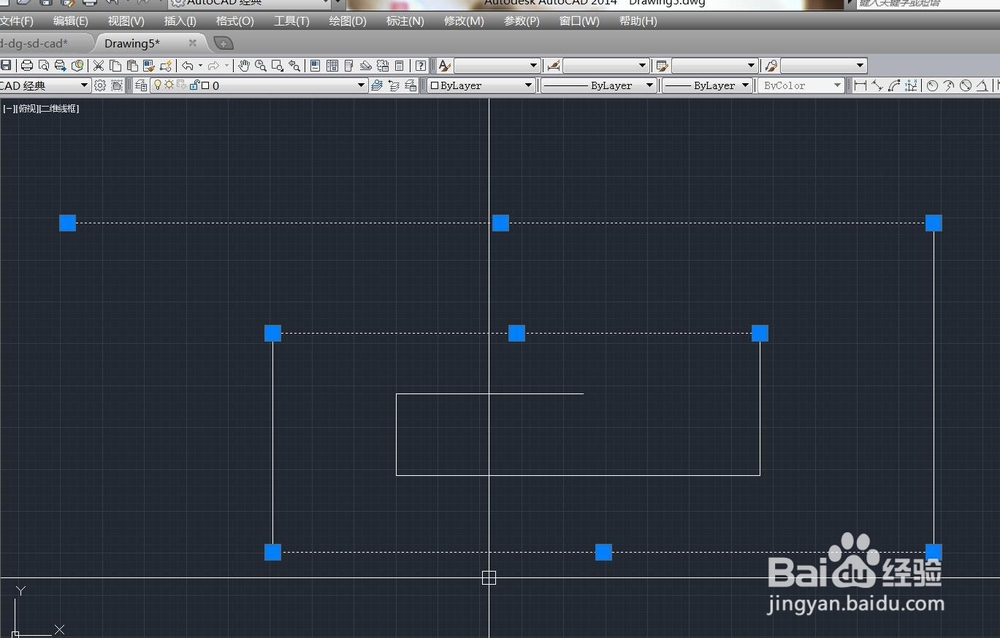Toggle layer 0 lock padlock
Viewport: 1000px width, 638px height.
195,85
